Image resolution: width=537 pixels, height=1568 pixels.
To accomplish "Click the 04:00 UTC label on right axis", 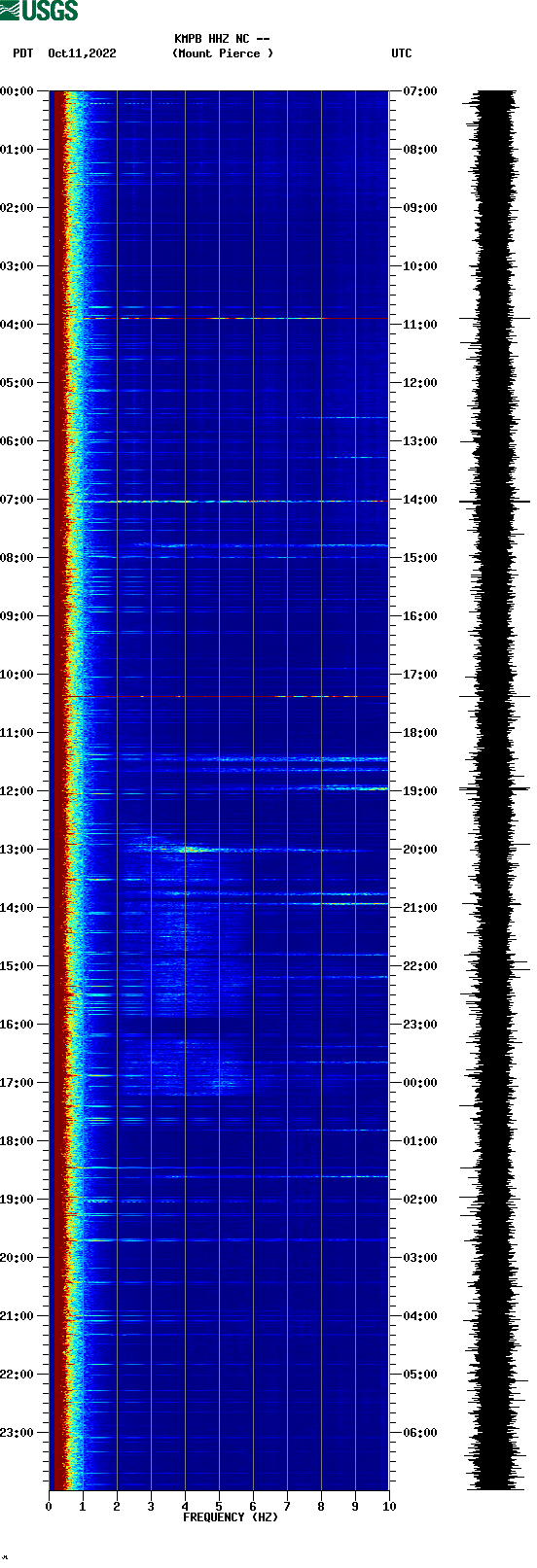I will [420, 1316].
